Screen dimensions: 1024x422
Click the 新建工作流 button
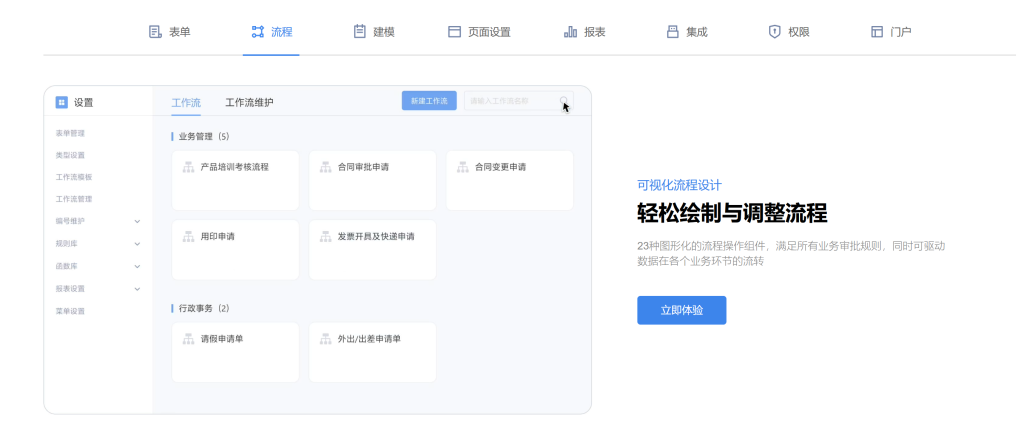(429, 101)
